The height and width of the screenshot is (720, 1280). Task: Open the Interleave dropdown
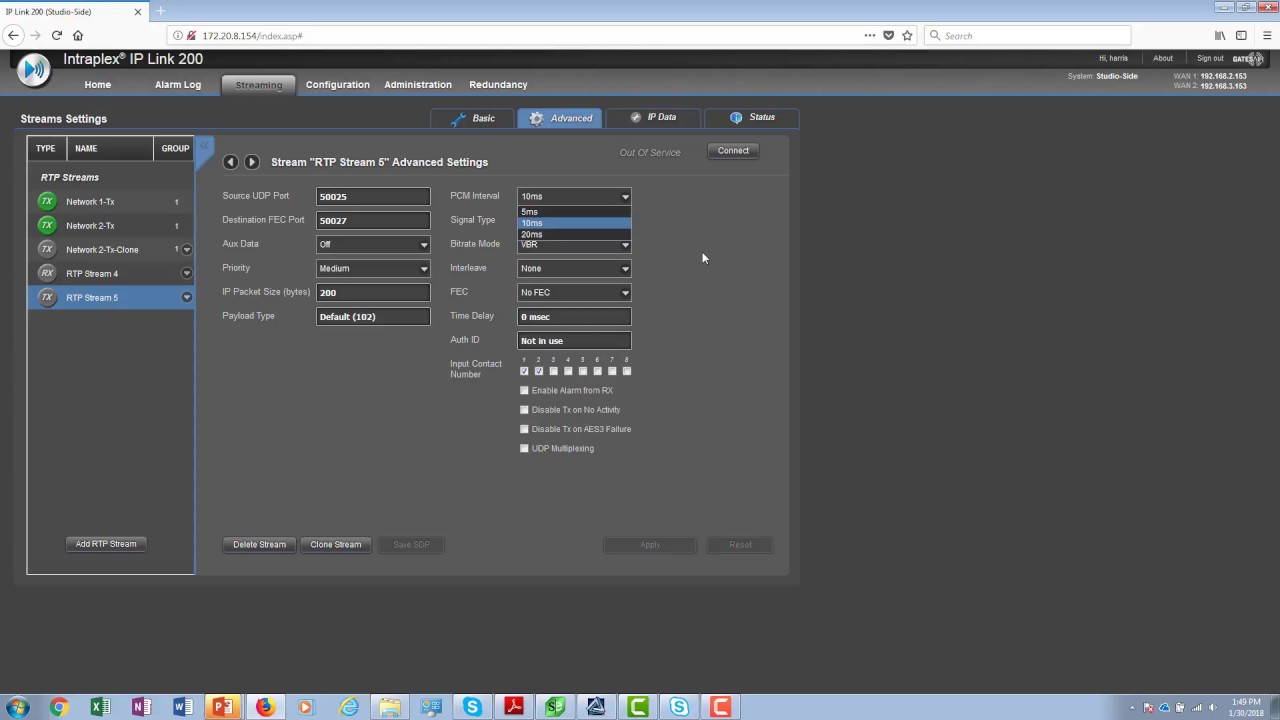coord(574,268)
